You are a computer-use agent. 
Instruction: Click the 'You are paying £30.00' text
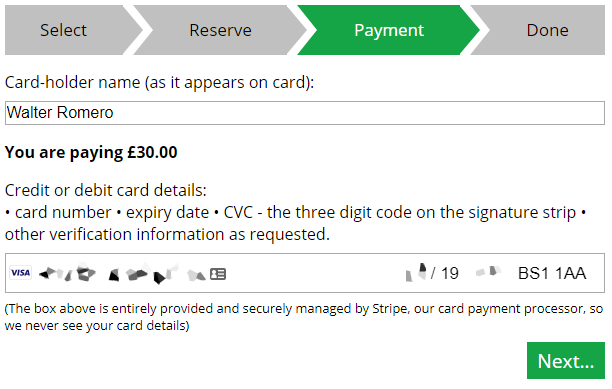(91, 152)
